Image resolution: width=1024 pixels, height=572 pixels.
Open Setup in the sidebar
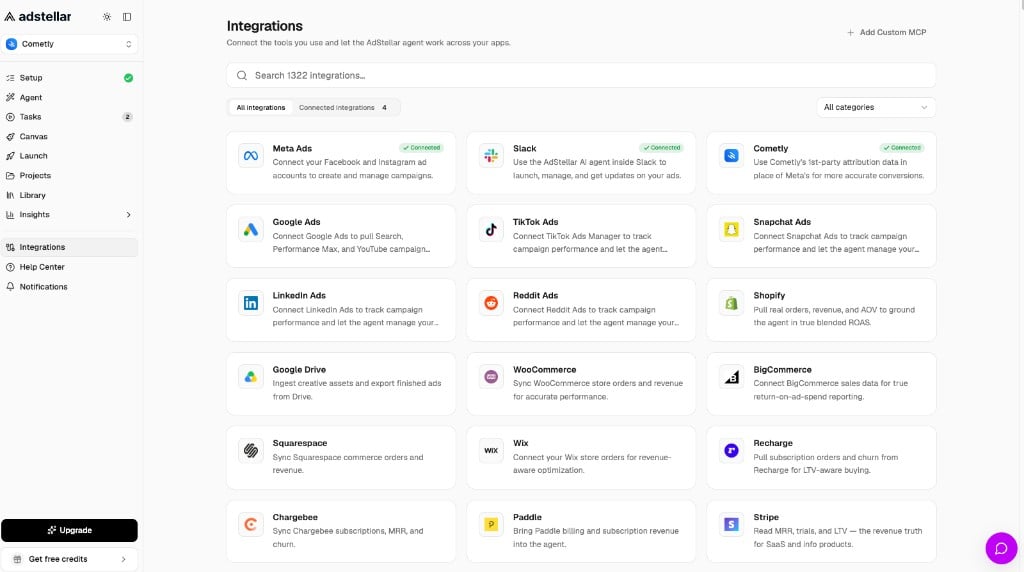click(69, 78)
